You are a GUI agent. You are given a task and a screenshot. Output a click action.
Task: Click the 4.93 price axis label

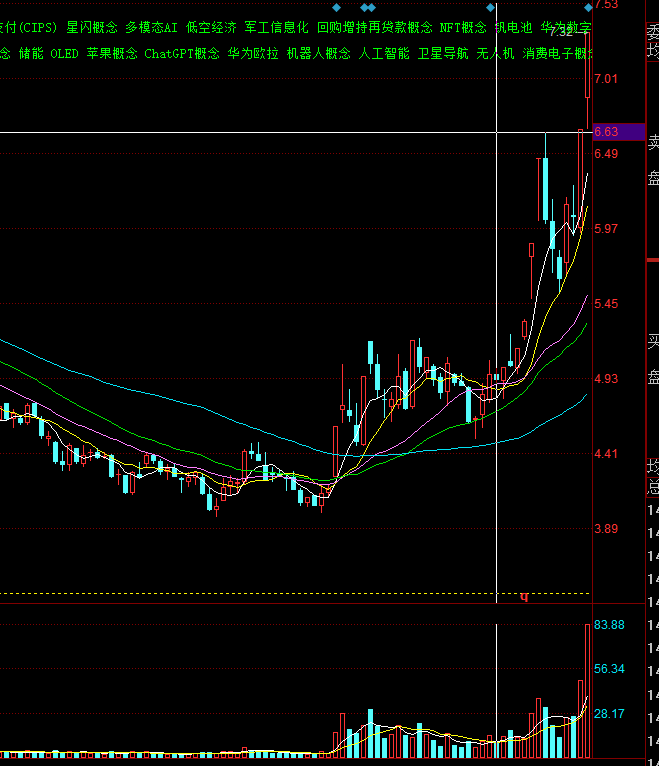coord(606,379)
